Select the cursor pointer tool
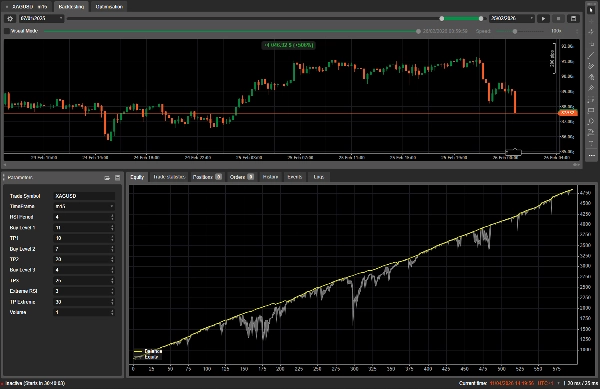The image size is (600, 389). 591,10
